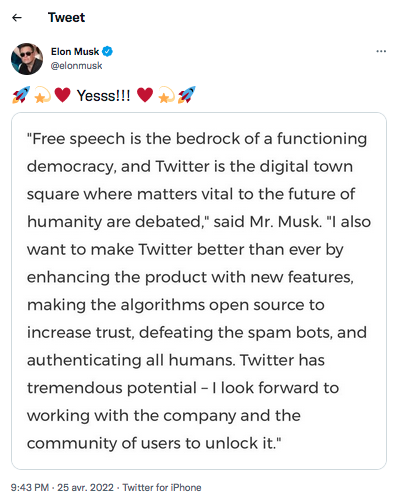Click the dizzy star emoji after Yesss
The image size is (398, 504).
(166, 95)
